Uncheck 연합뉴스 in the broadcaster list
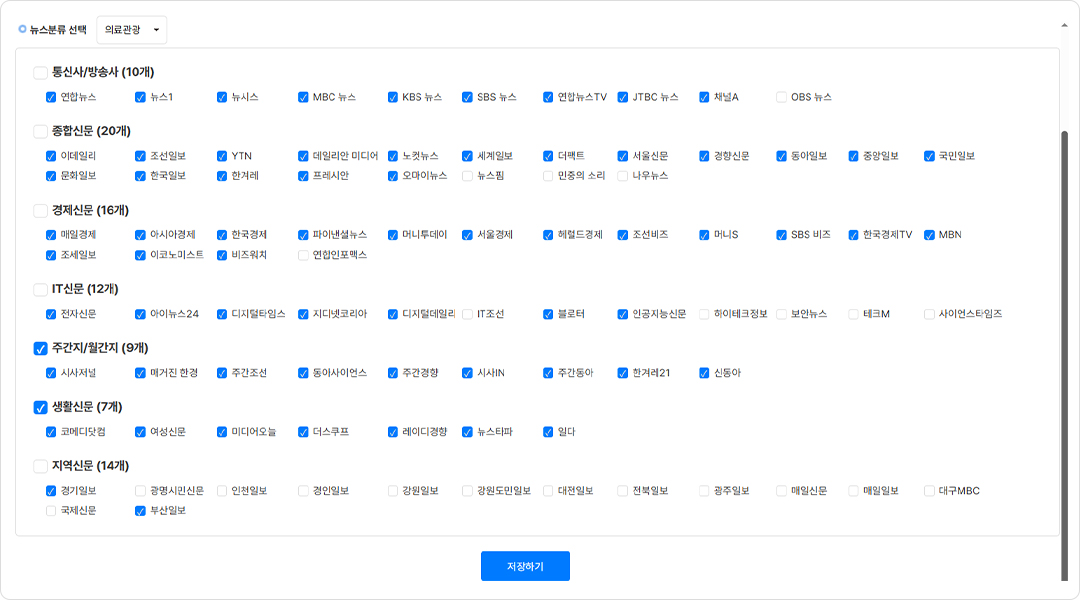 (51, 97)
